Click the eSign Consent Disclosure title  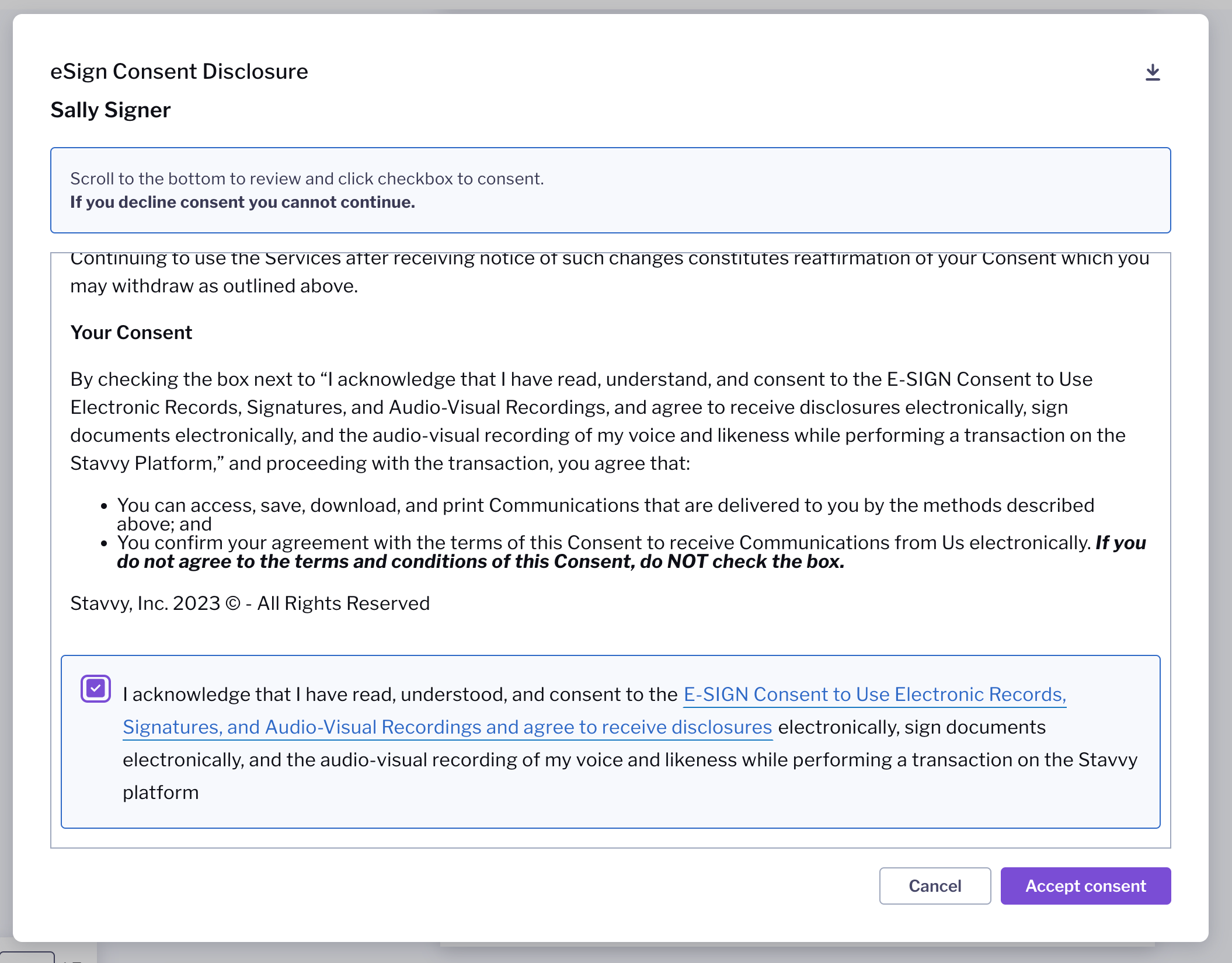coord(179,71)
